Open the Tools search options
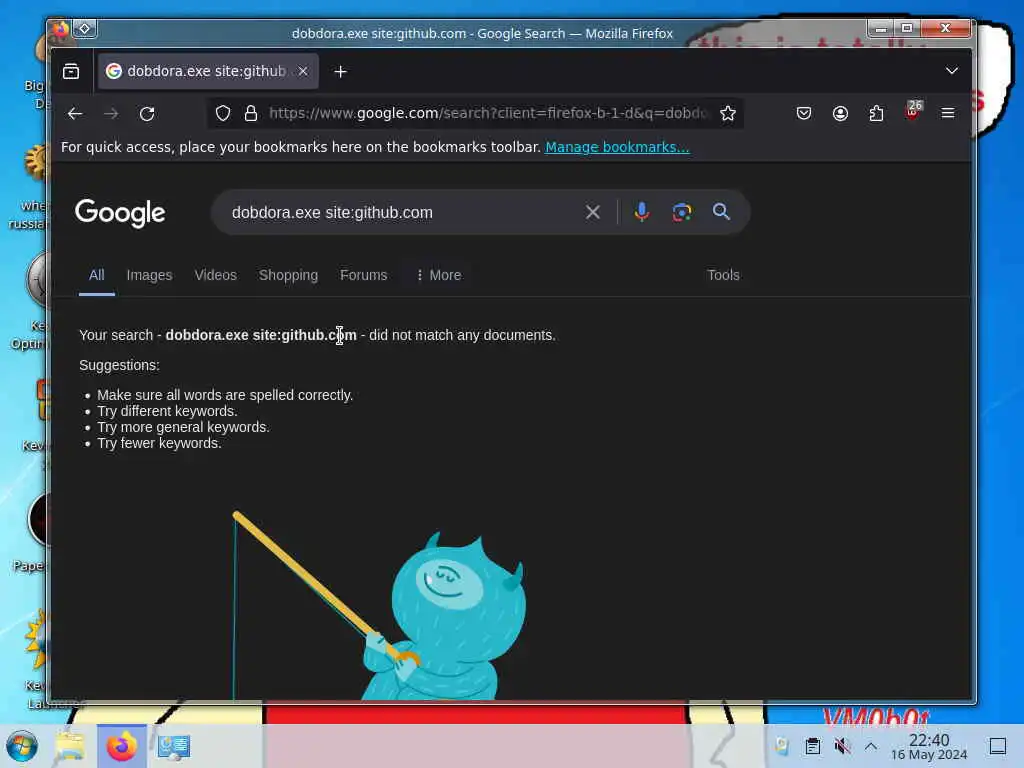The width and height of the screenshot is (1024, 768). (x=723, y=275)
